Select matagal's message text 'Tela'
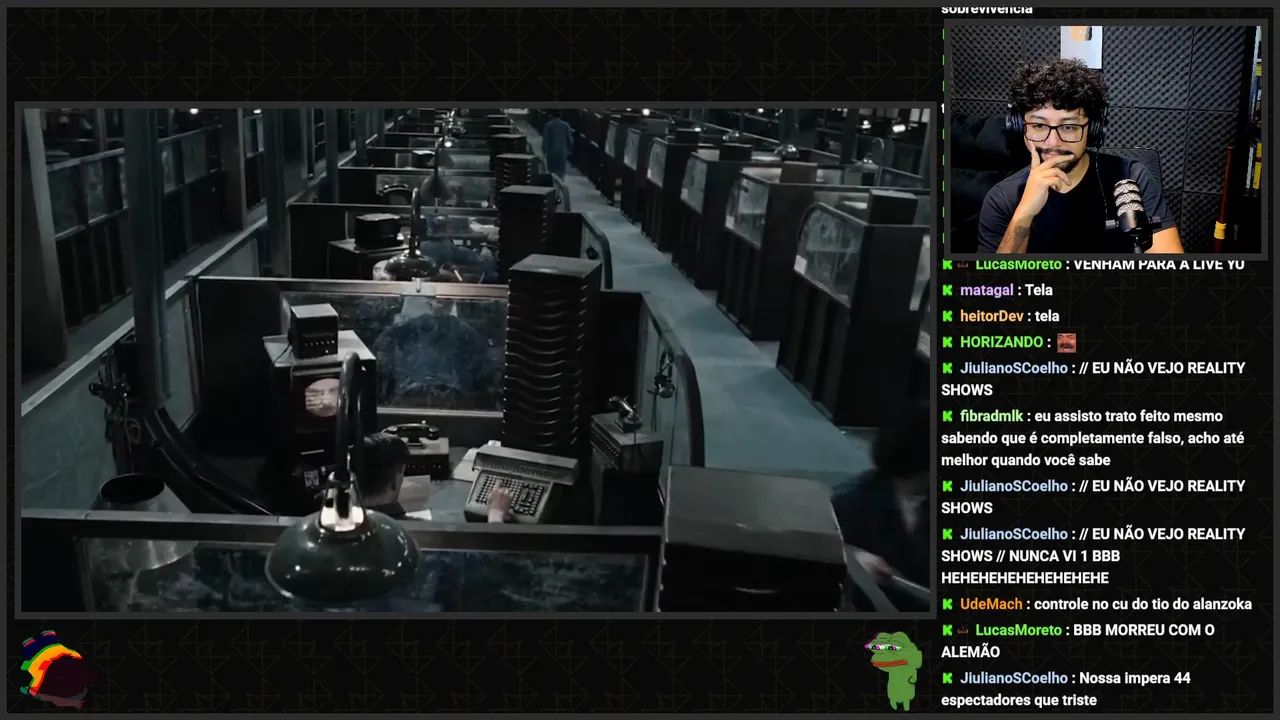Viewport: 1280px width, 720px height. point(1039,290)
